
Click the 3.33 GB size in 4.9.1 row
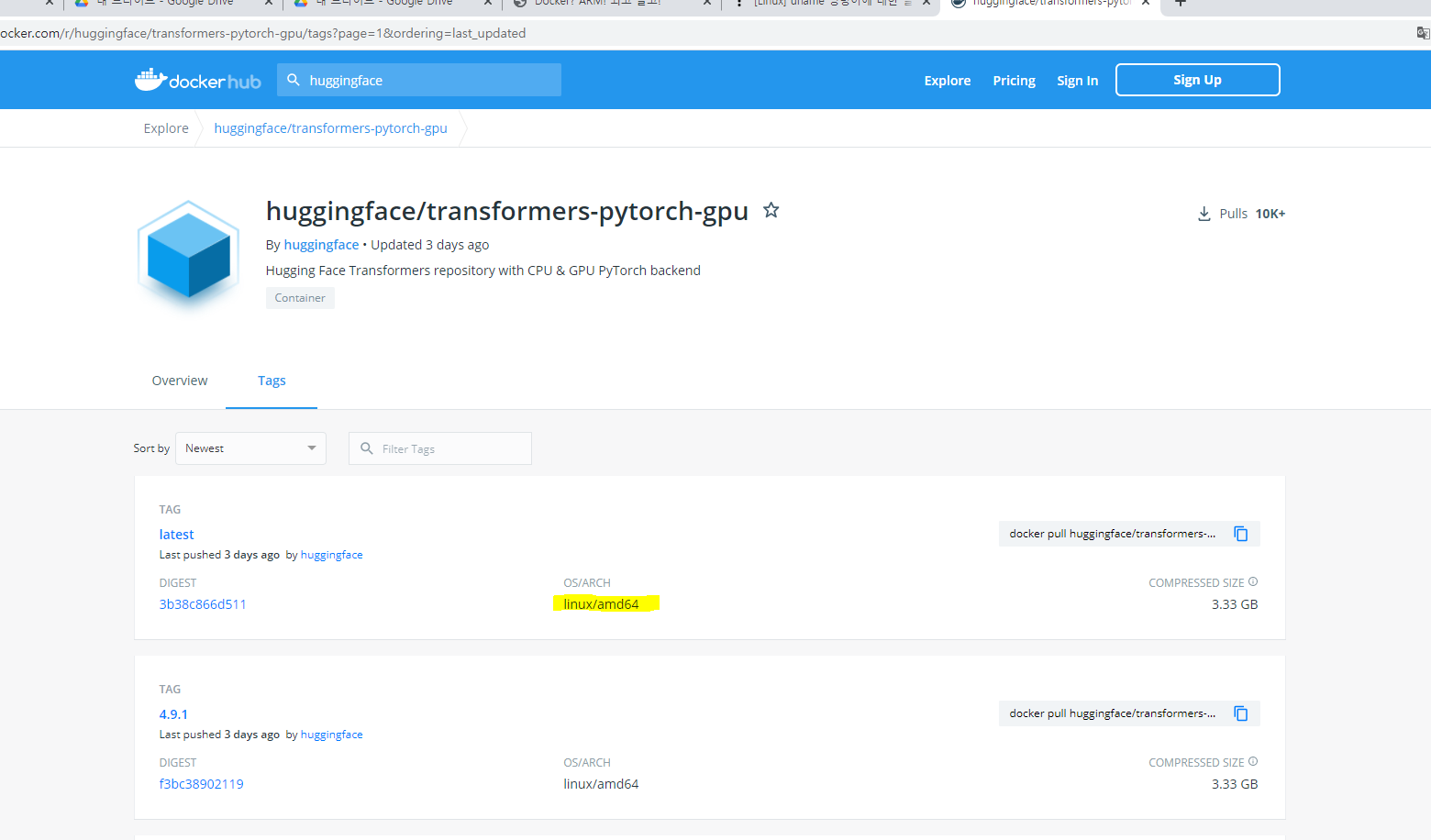point(1235,784)
